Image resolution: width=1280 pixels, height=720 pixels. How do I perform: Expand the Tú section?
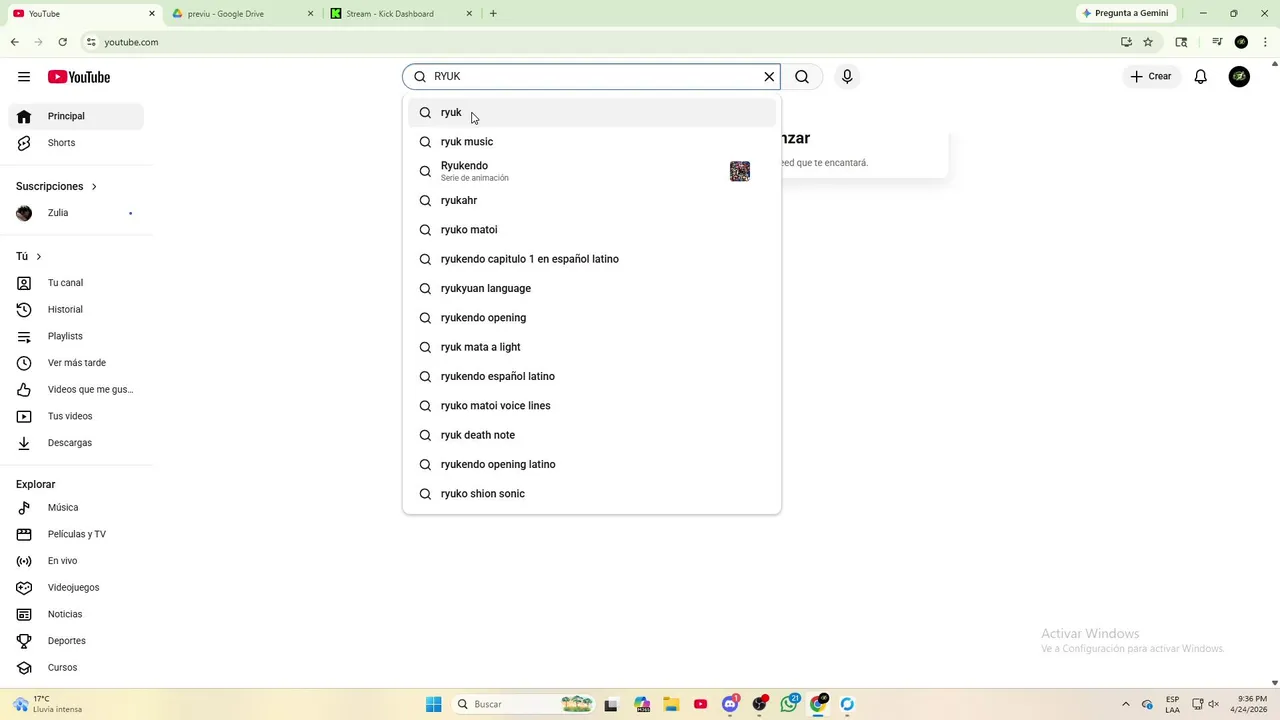tap(29, 257)
